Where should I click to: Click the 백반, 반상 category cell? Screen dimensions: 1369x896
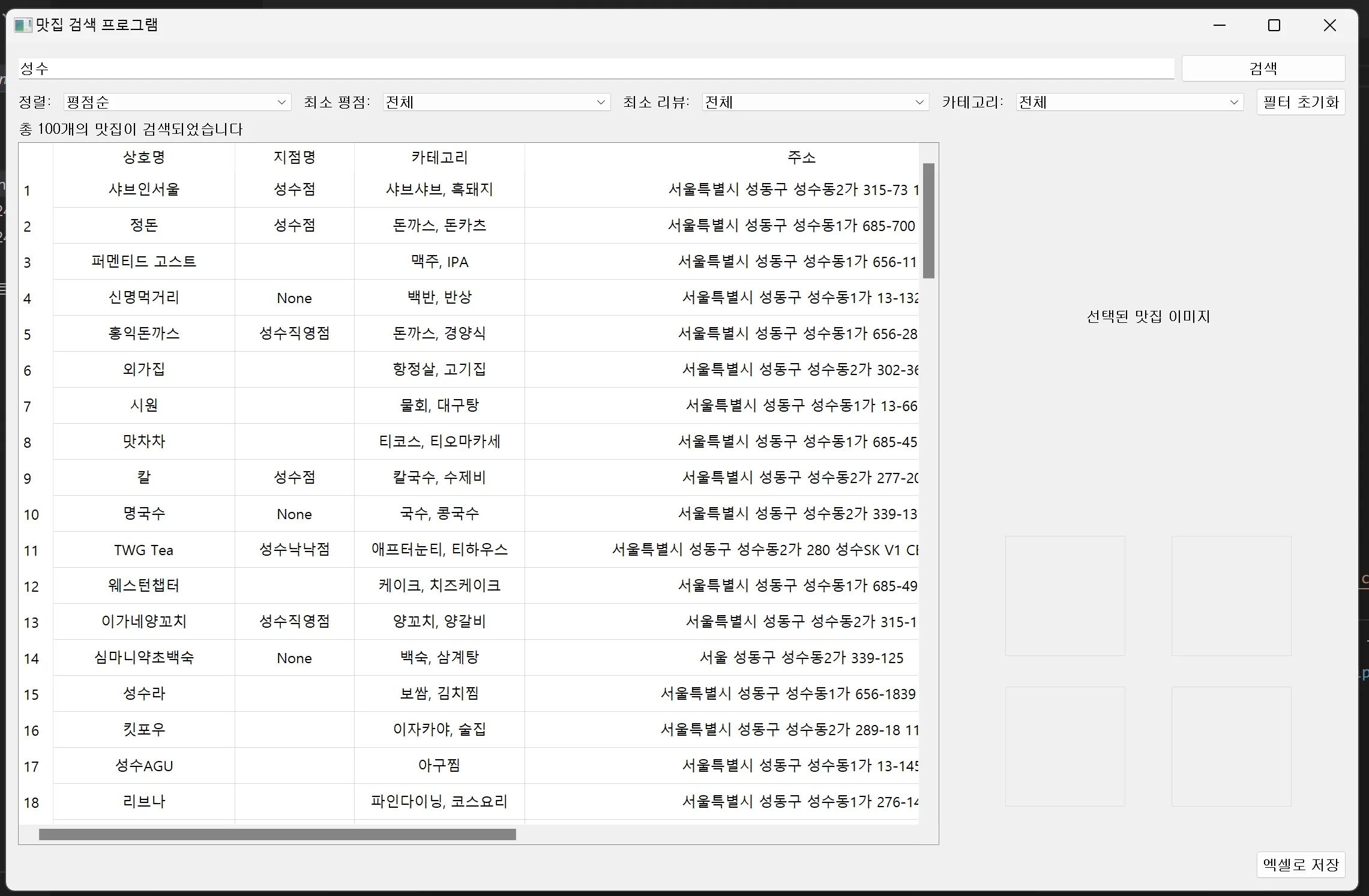pos(439,298)
